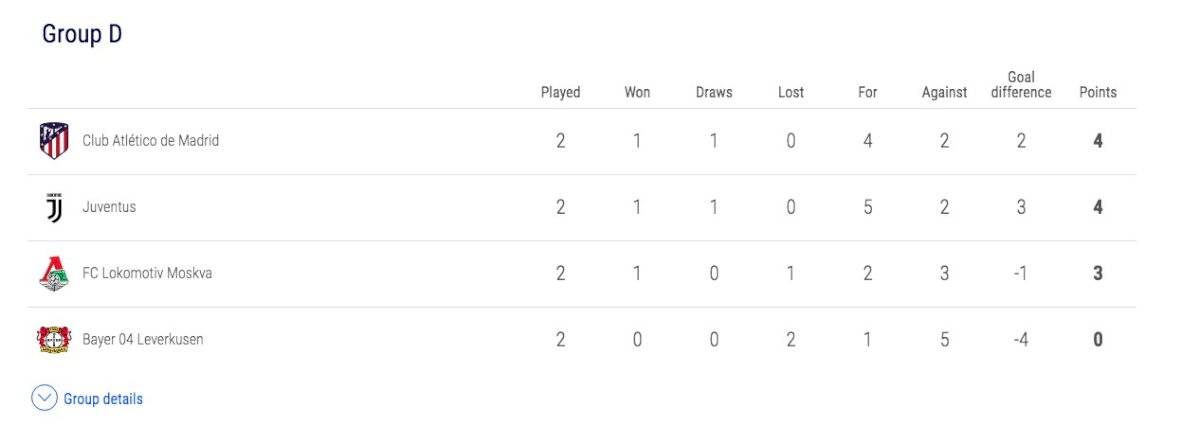This screenshot has height=425, width=1200.
Task: Click Juventus points total value
Action: point(1098,207)
